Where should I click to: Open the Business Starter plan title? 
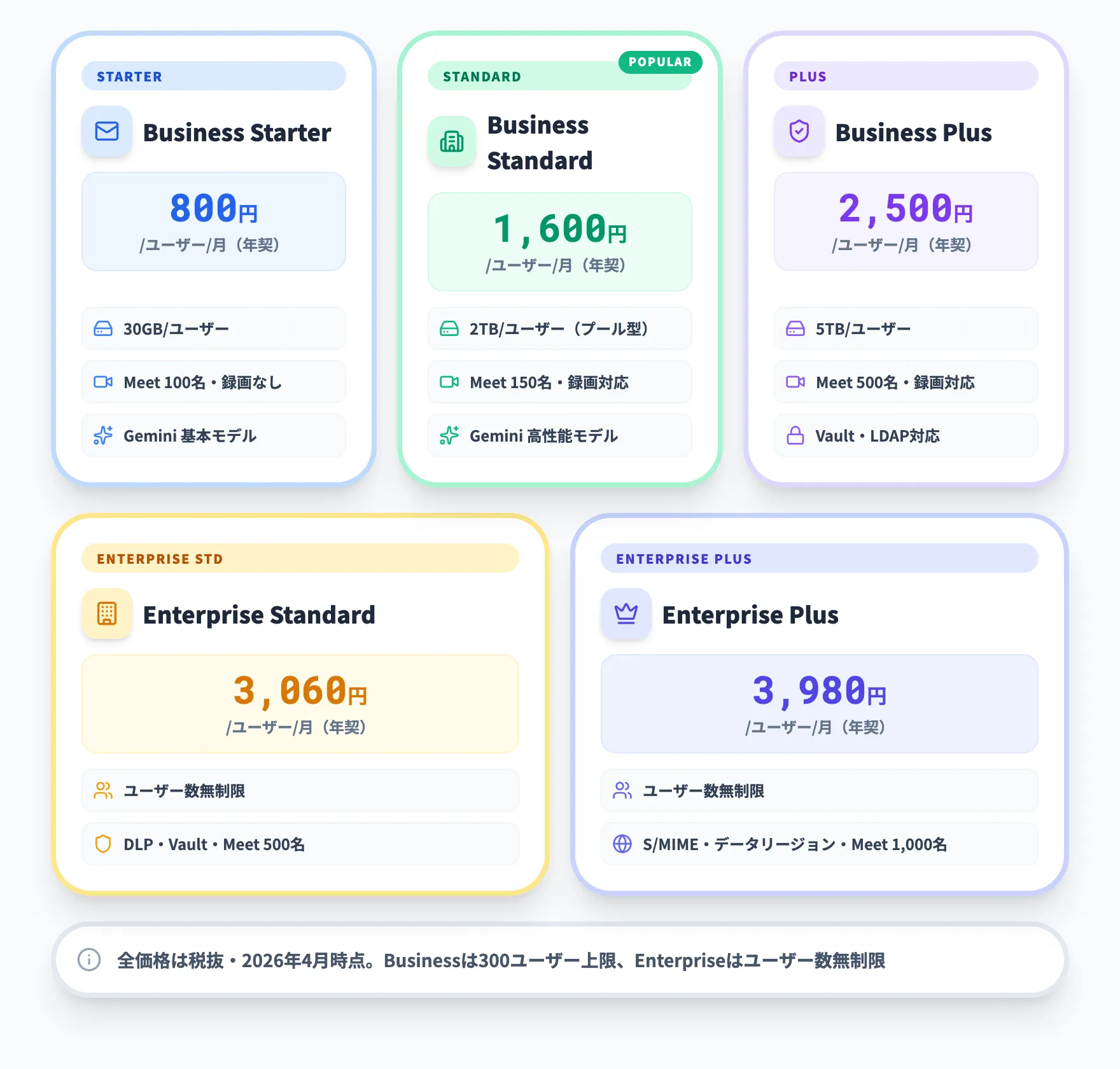pyautogui.click(x=237, y=132)
